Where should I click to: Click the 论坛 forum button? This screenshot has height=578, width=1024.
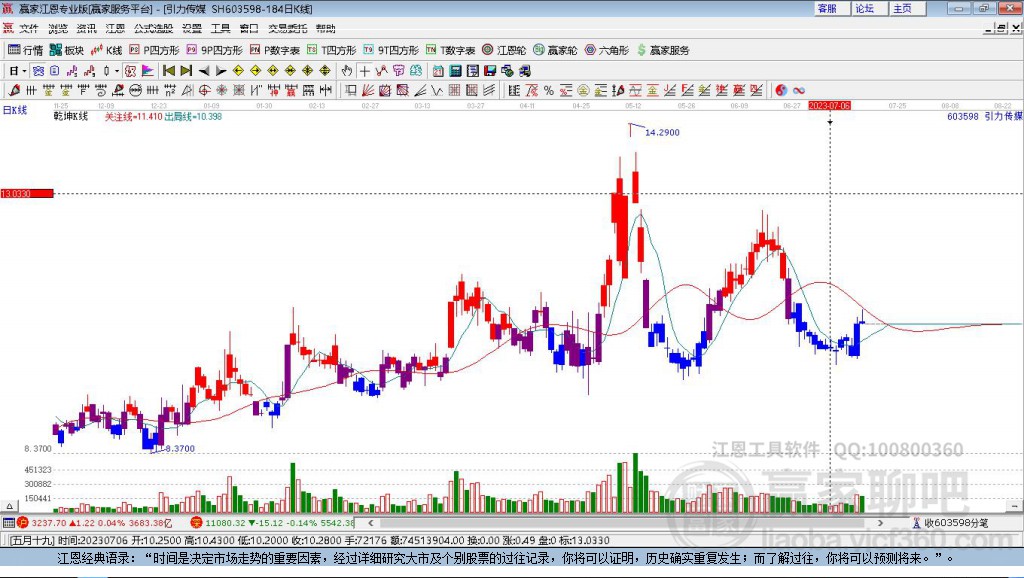click(x=868, y=8)
